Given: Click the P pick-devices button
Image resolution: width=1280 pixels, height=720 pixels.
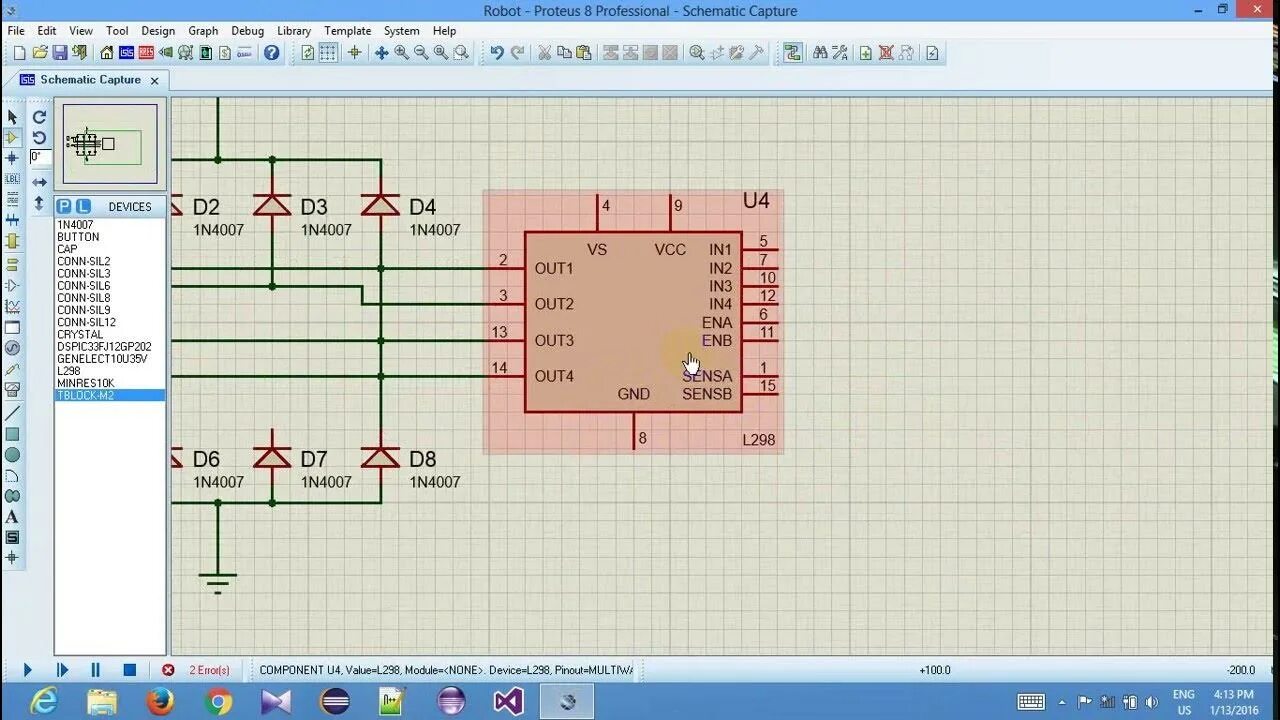Looking at the screenshot, I should pyautogui.click(x=62, y=206).
